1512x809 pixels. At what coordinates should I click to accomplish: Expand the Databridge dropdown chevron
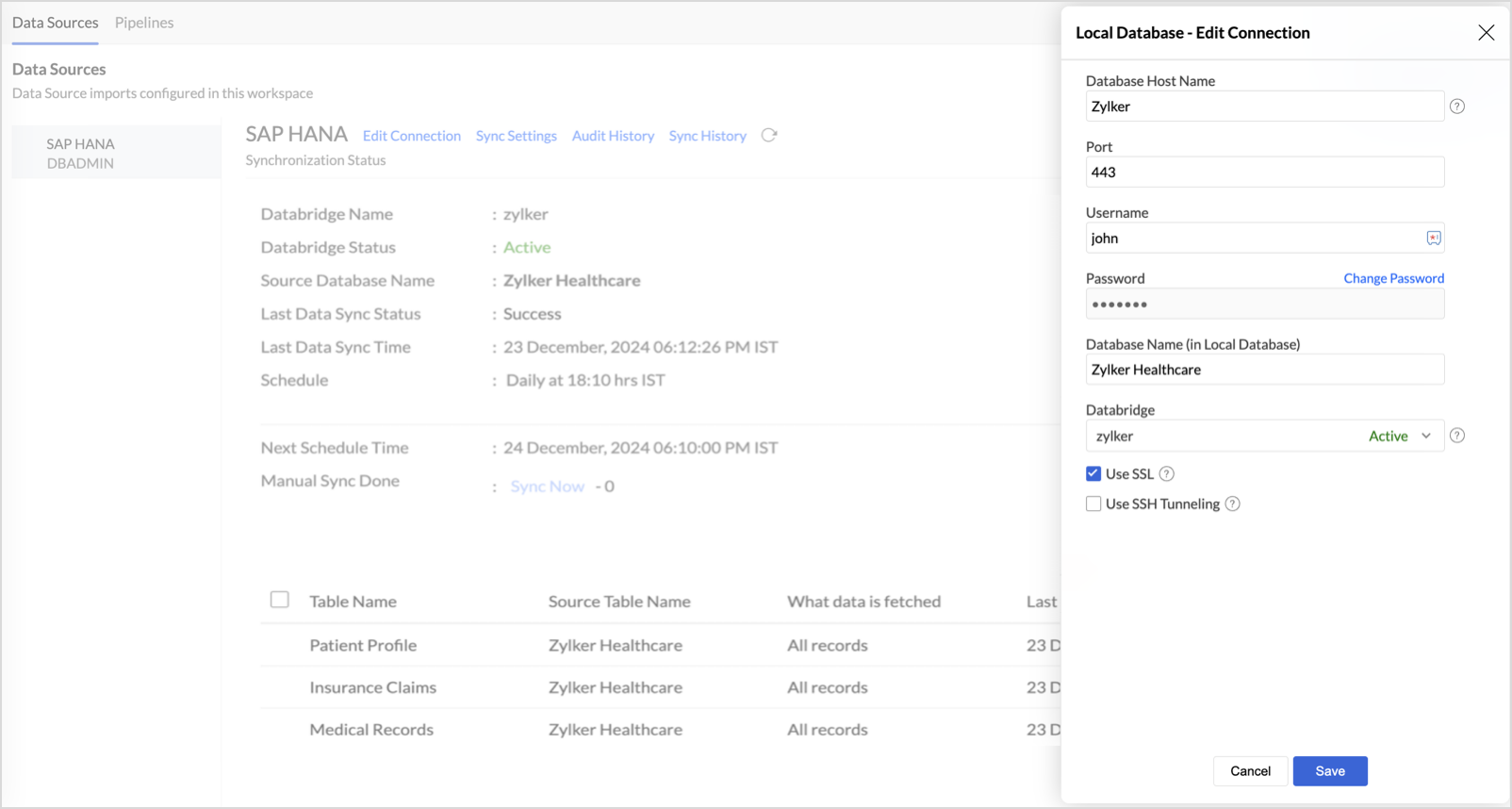pyautogui.click(x=1426, y=436)
